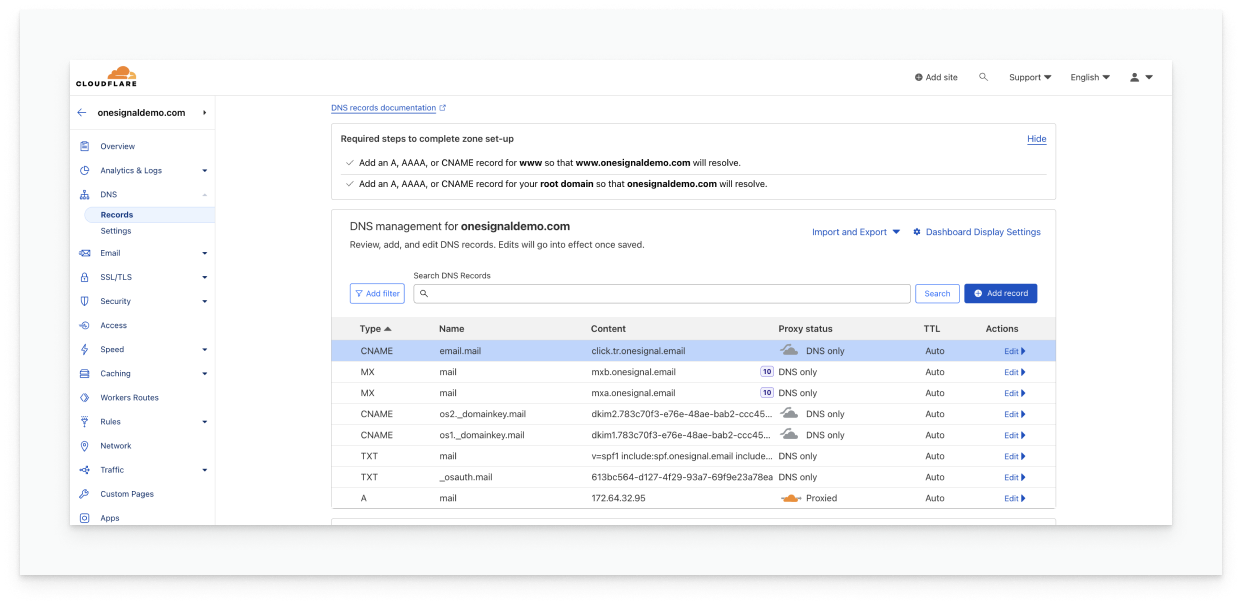Open the header search magnifier icon
1242x605 pixels.
coord(983,77)
